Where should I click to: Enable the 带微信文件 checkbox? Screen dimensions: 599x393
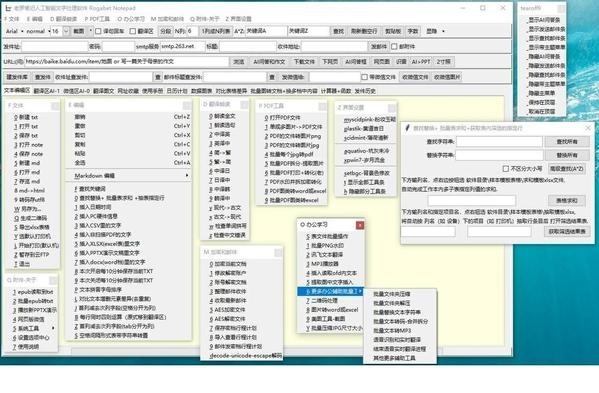364,77
